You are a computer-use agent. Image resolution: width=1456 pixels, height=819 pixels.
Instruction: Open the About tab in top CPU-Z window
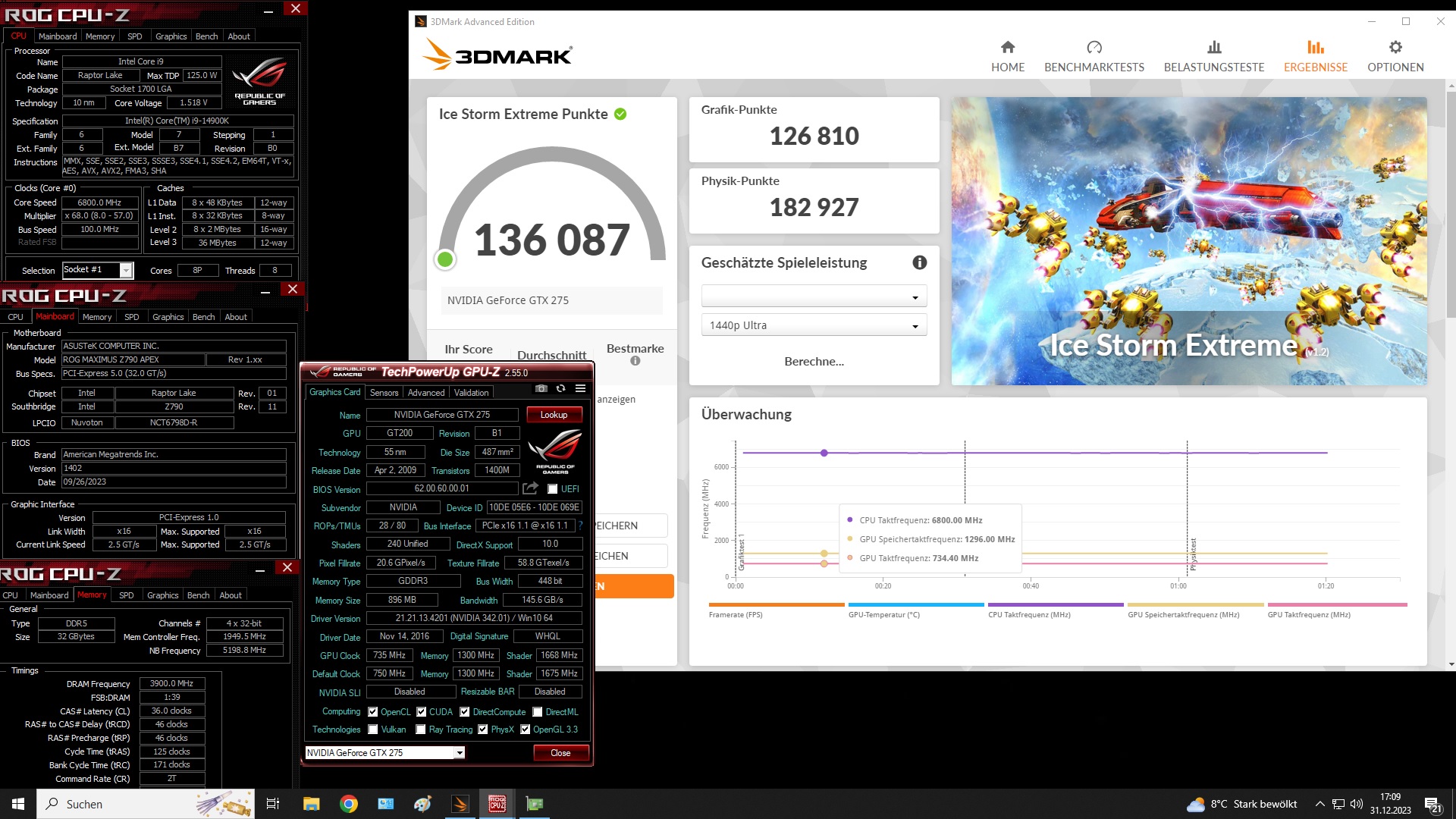238,36
